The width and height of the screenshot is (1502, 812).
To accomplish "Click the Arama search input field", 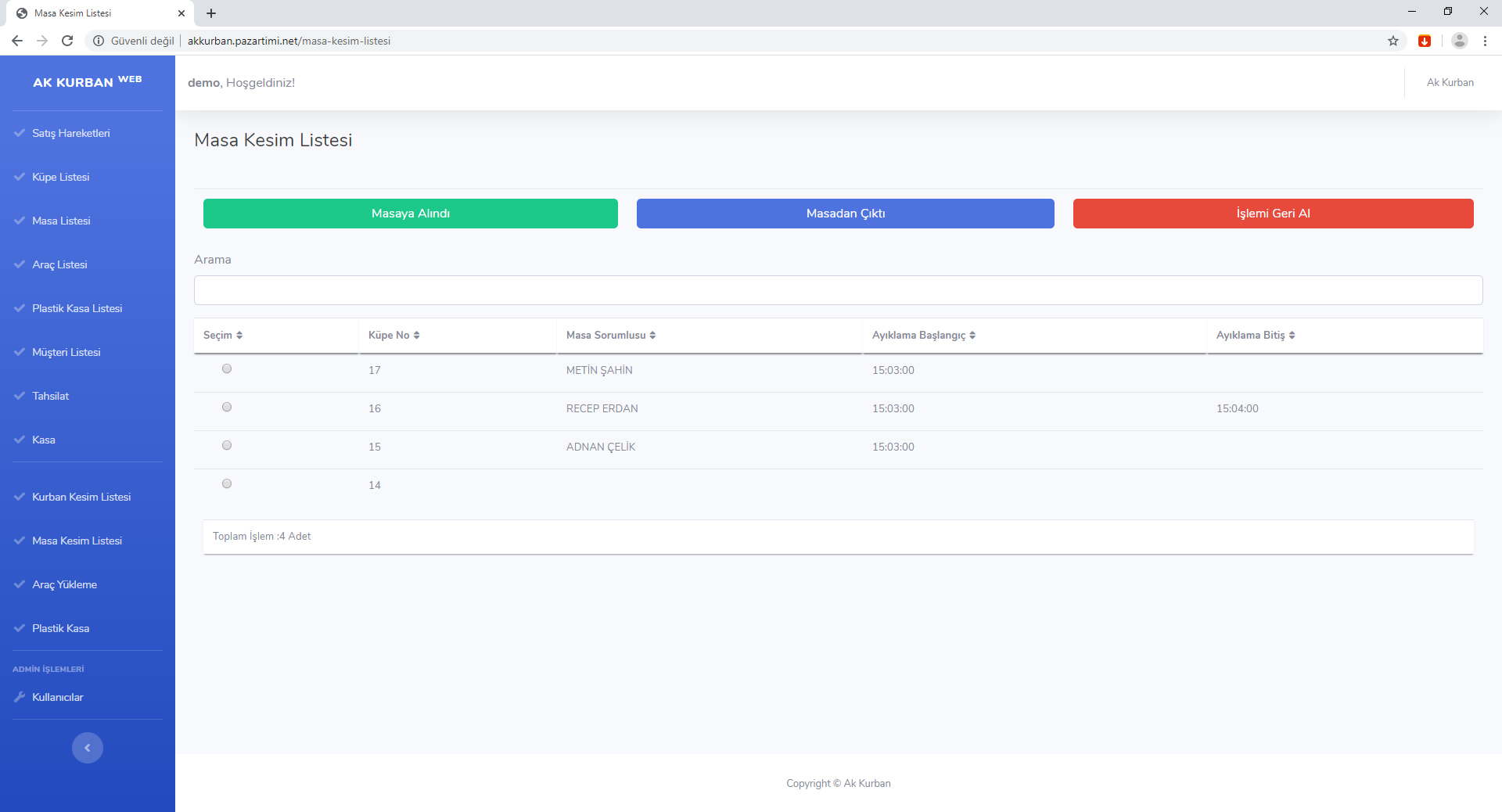I will [838, 290].
